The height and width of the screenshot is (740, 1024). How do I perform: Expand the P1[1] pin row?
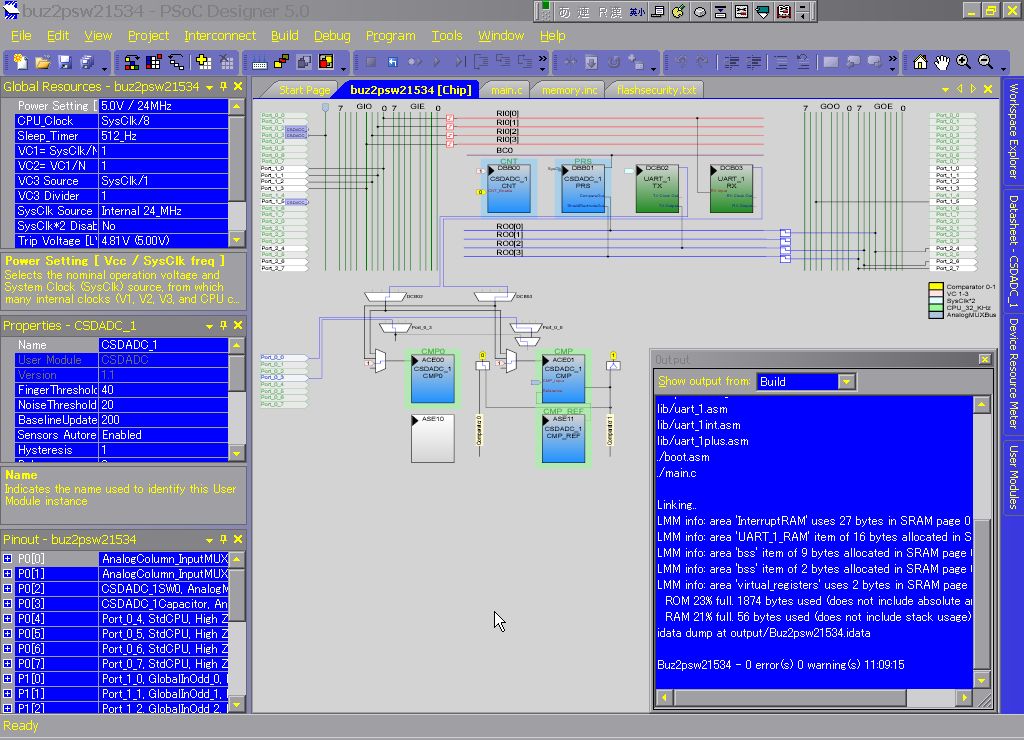[7, 694]
